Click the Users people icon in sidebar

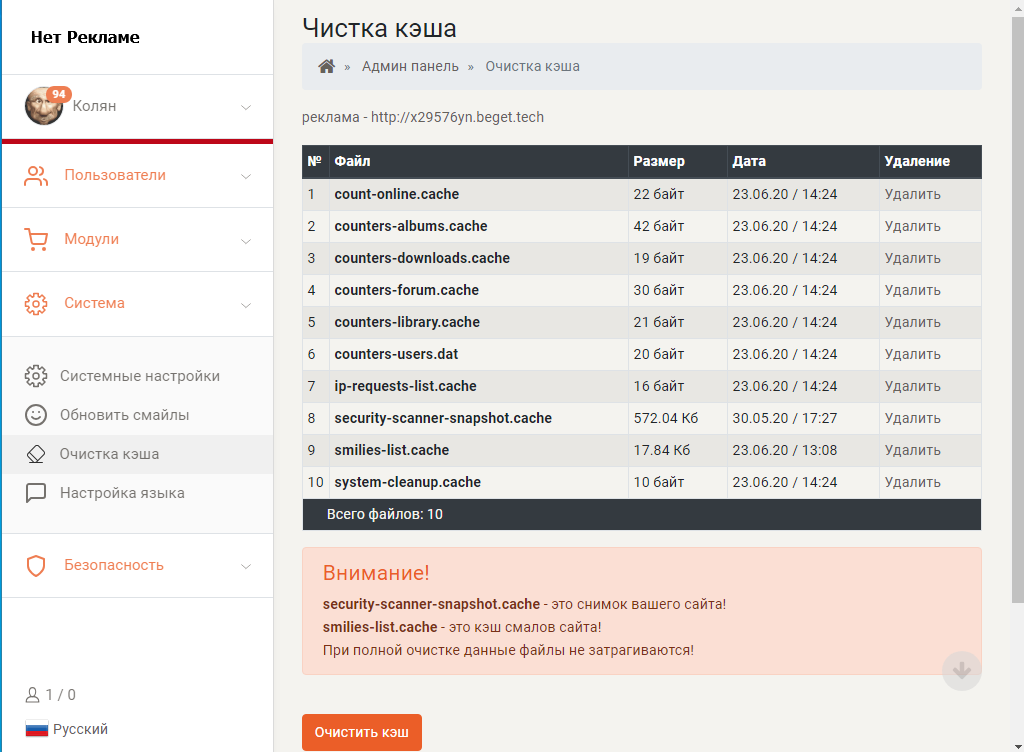coord(36,176)
